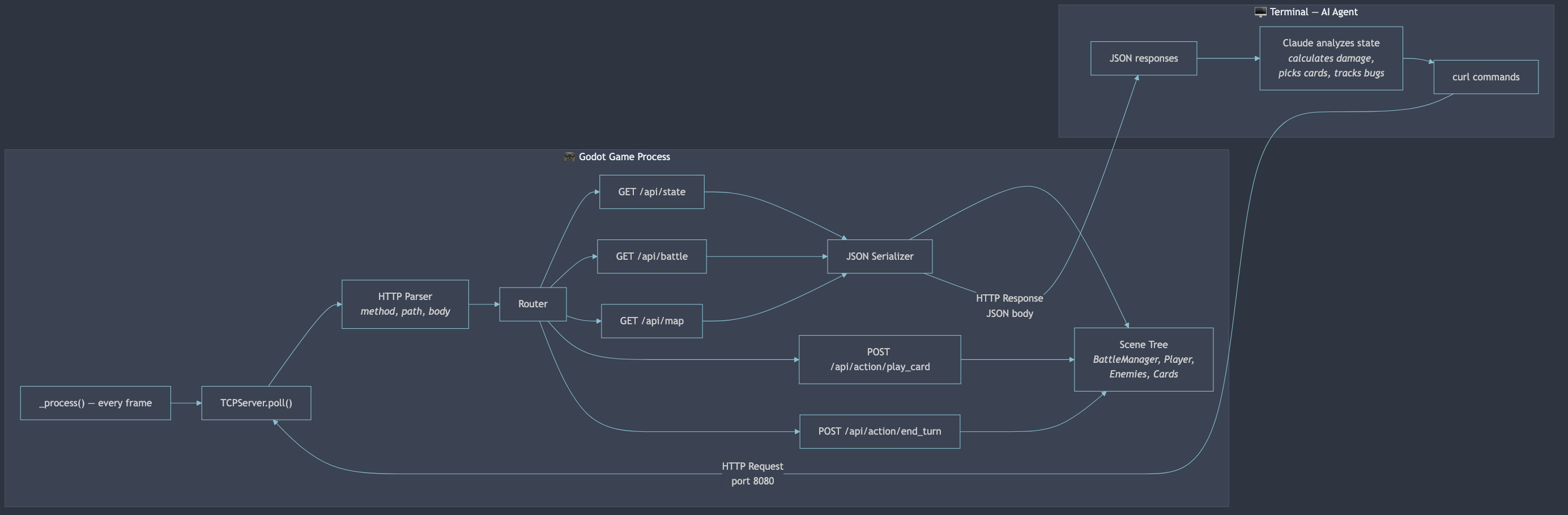Click the POST /api/action/end_turn node

pyautogui.click(x=880, y=431)
